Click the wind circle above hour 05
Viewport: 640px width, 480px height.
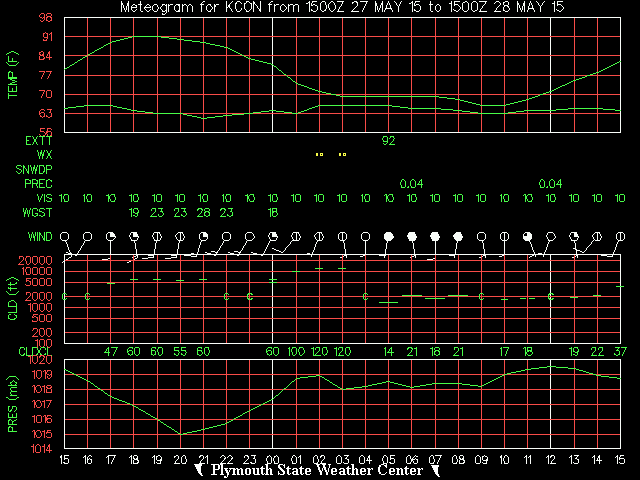[x=389, y=236]
